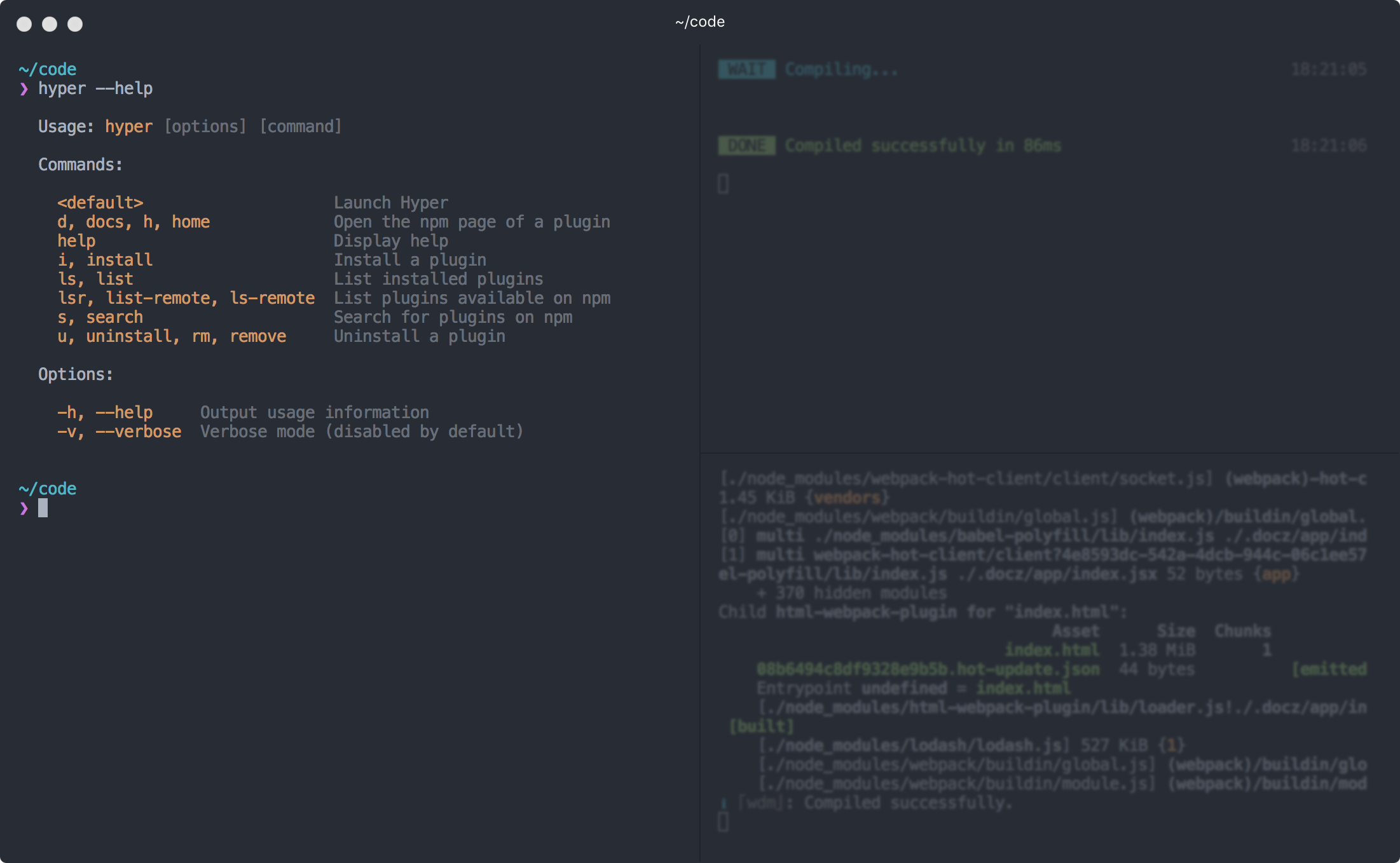Click the 'i, install' command entry
The width and height of the screenshot is (1400, 863).
[105, 260]
